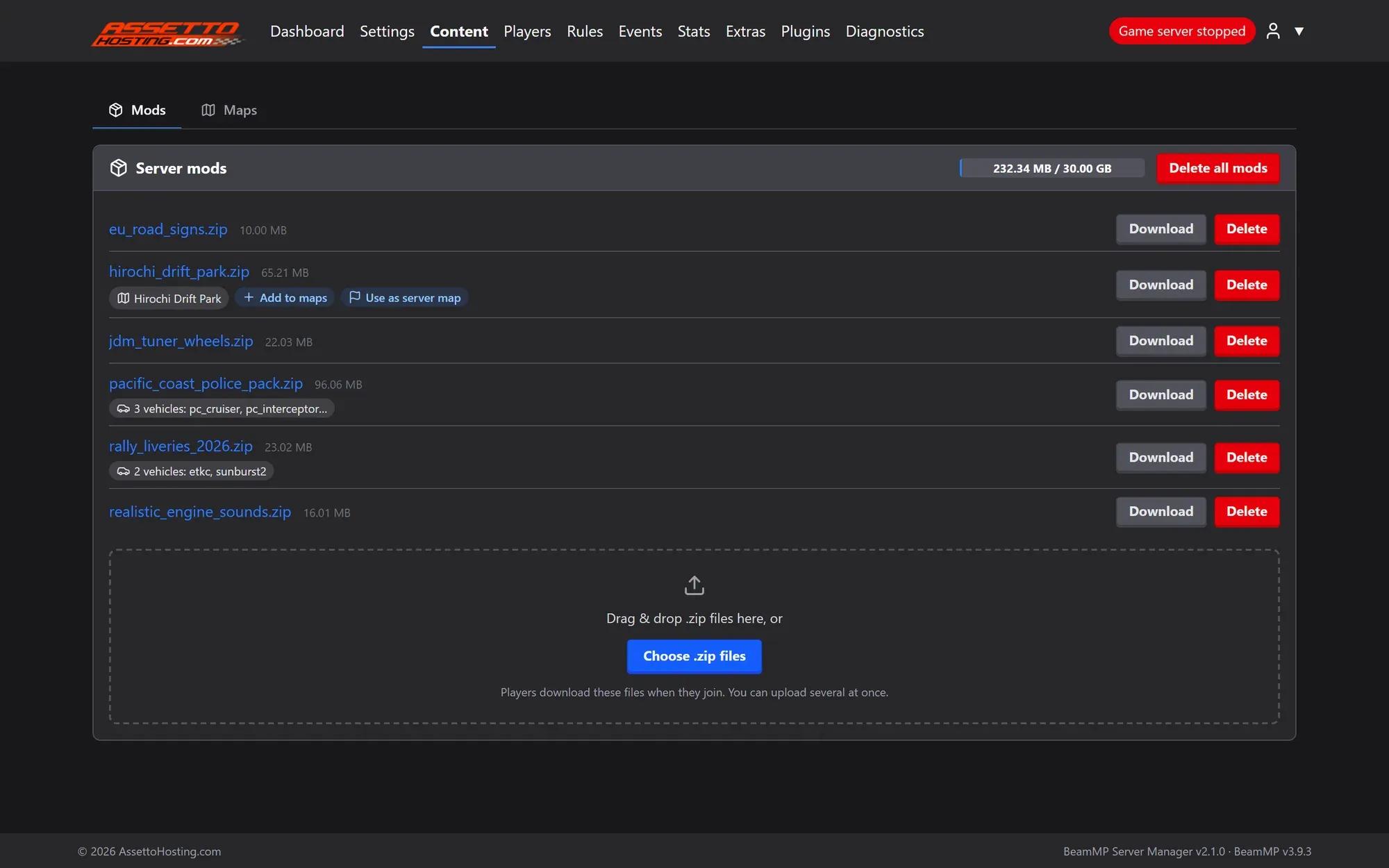Click the Hirochi Drift Park map badge

(x=169, y=298)
